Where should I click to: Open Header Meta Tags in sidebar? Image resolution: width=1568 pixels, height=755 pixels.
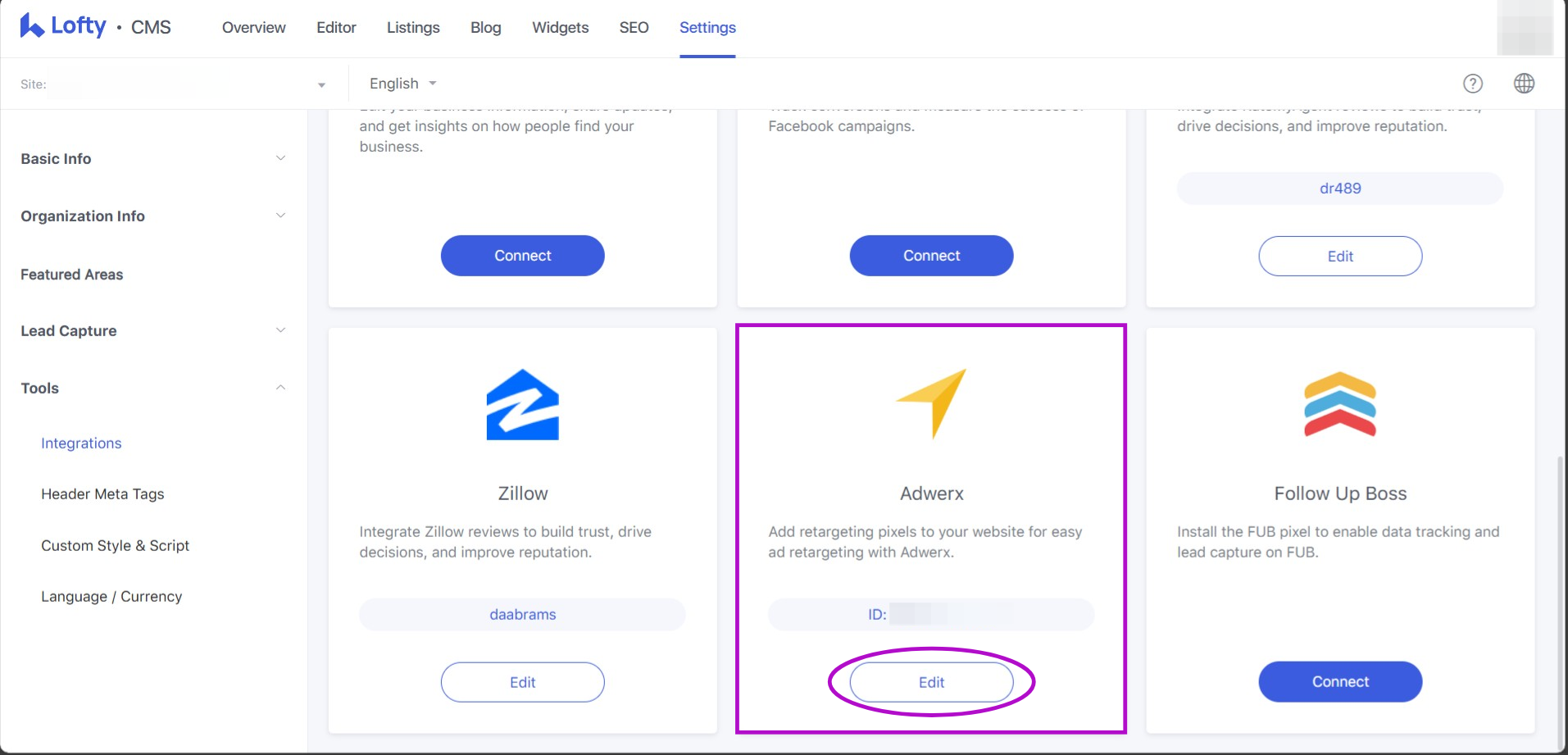tap(102, 494)
